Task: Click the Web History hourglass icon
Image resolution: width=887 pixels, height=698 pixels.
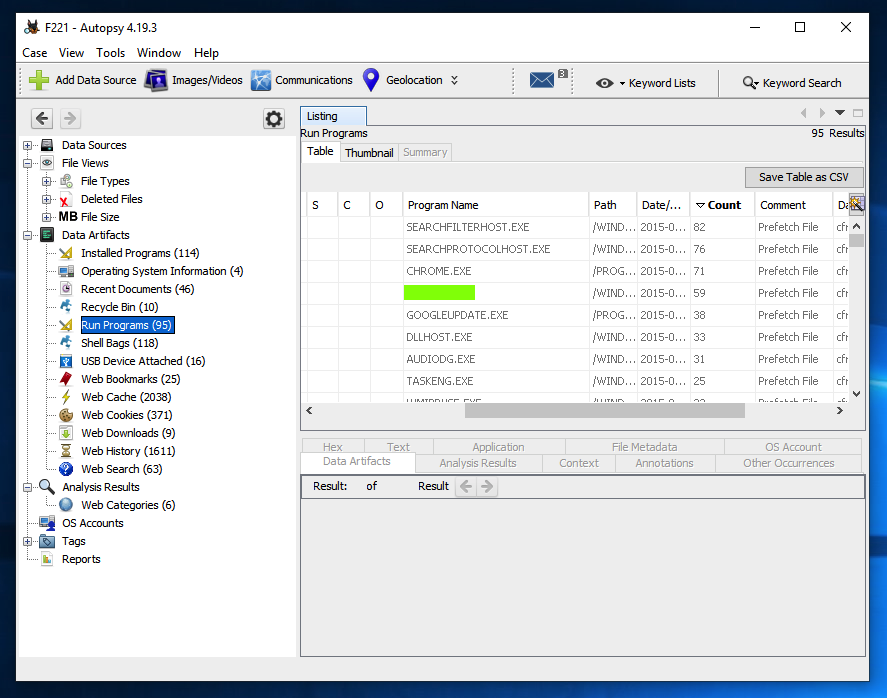Action: tap(66, 451)
